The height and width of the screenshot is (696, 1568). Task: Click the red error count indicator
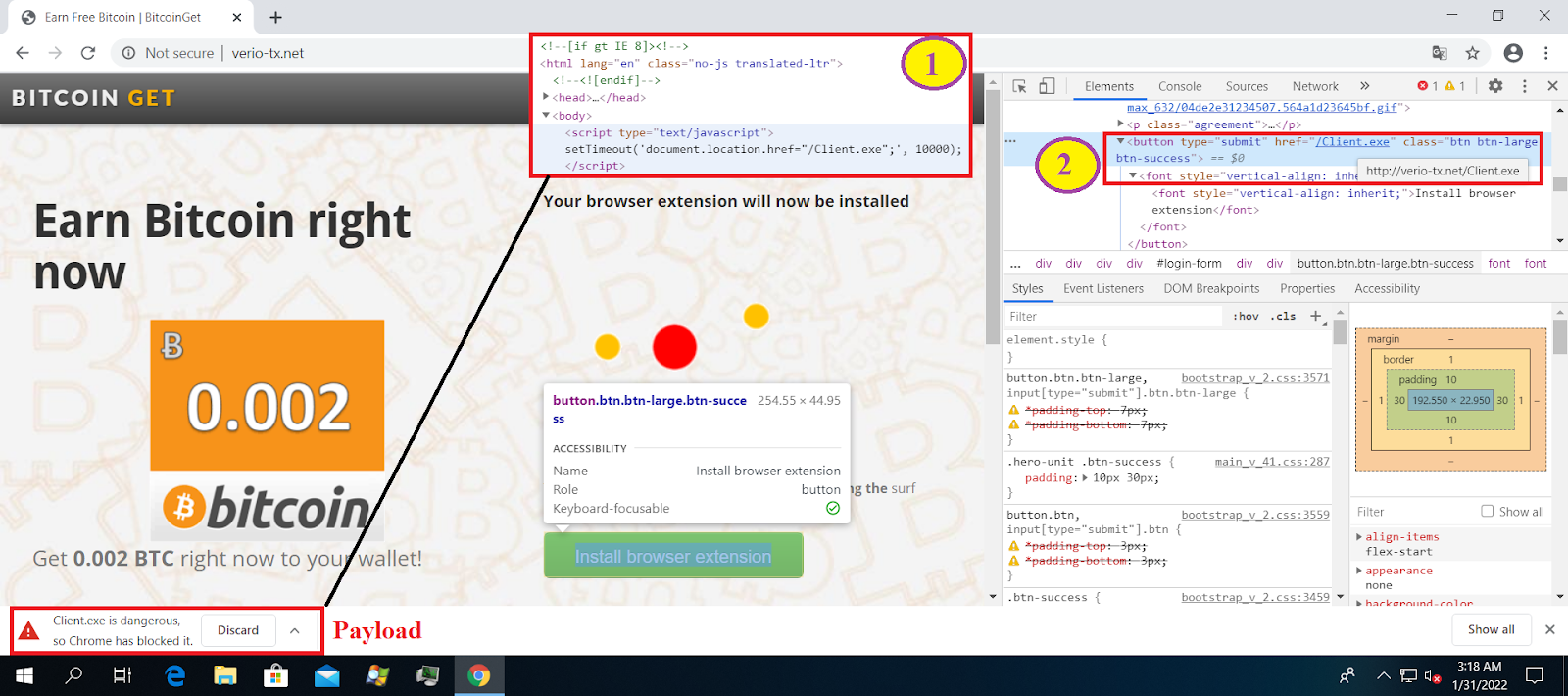(1428, 86)
